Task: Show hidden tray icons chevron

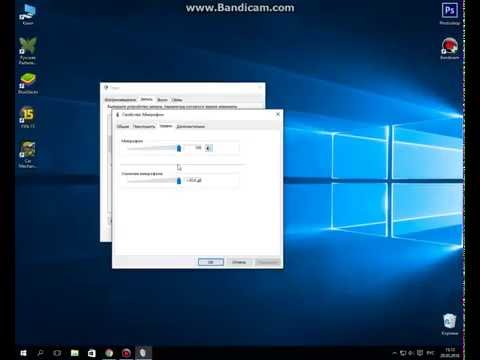Action: point(395,353)
